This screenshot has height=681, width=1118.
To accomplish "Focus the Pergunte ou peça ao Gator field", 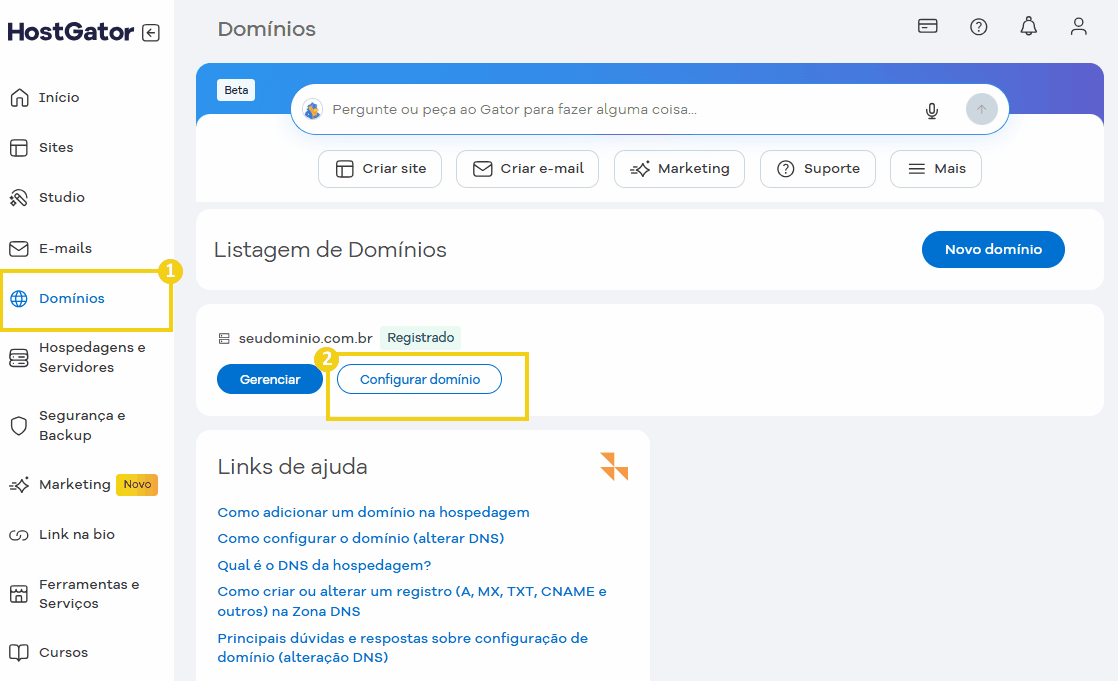I will (x=620, y=110).
